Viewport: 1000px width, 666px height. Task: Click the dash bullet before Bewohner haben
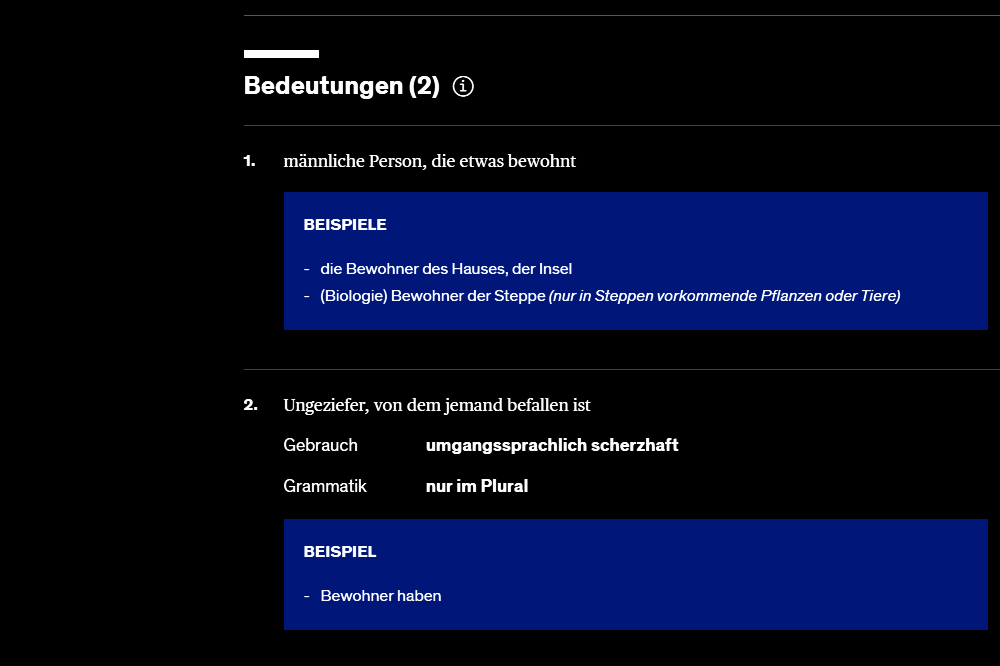(x=307, y=596)
